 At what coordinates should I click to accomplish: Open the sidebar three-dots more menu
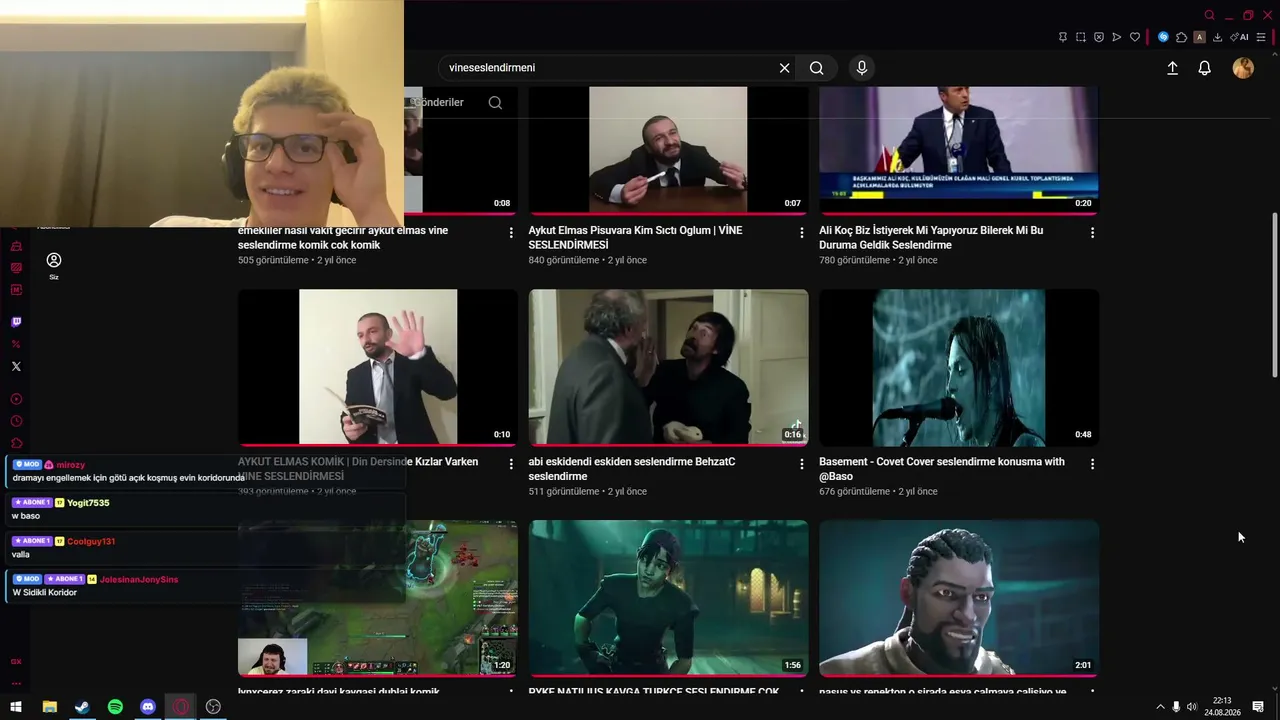[16, 684]
